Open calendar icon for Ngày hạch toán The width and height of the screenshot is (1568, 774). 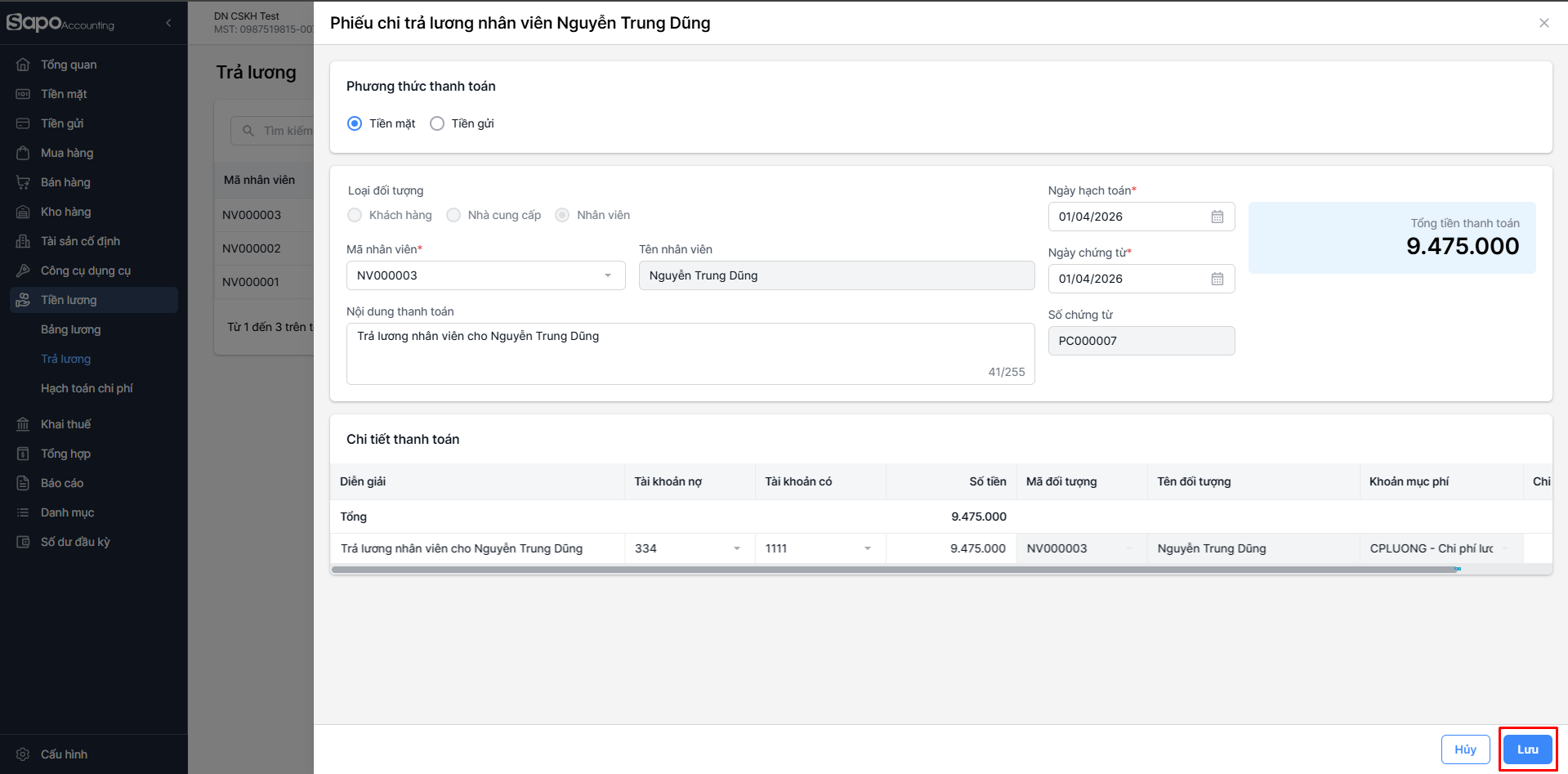coord(1217,217)
